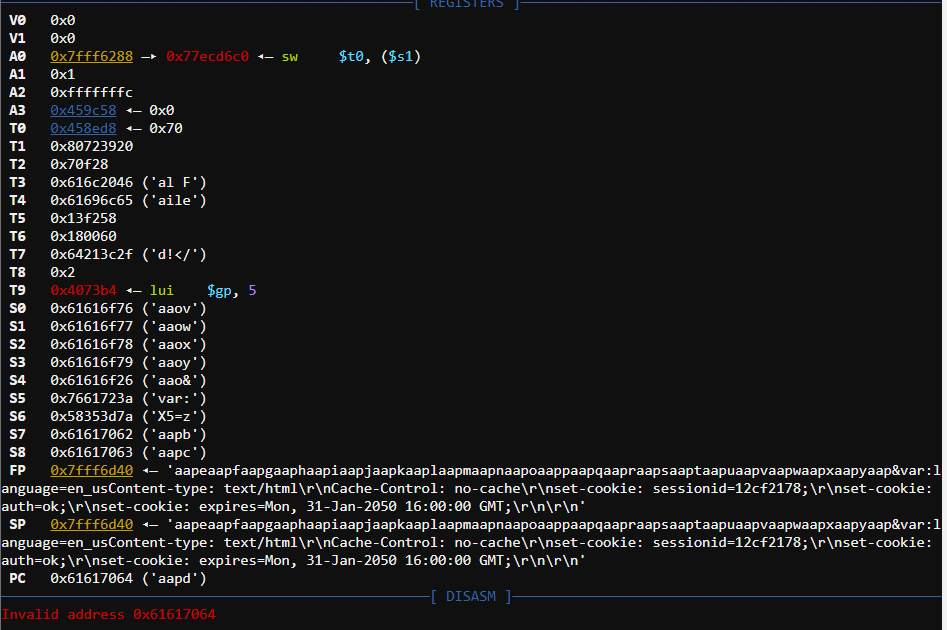Click the T9 value 0x4073b4
This screenshot has width=947, height=630.
point(83,291)
